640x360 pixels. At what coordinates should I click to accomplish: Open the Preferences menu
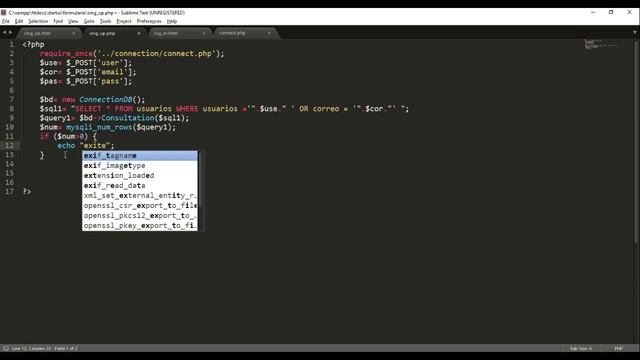click(149, 21)
